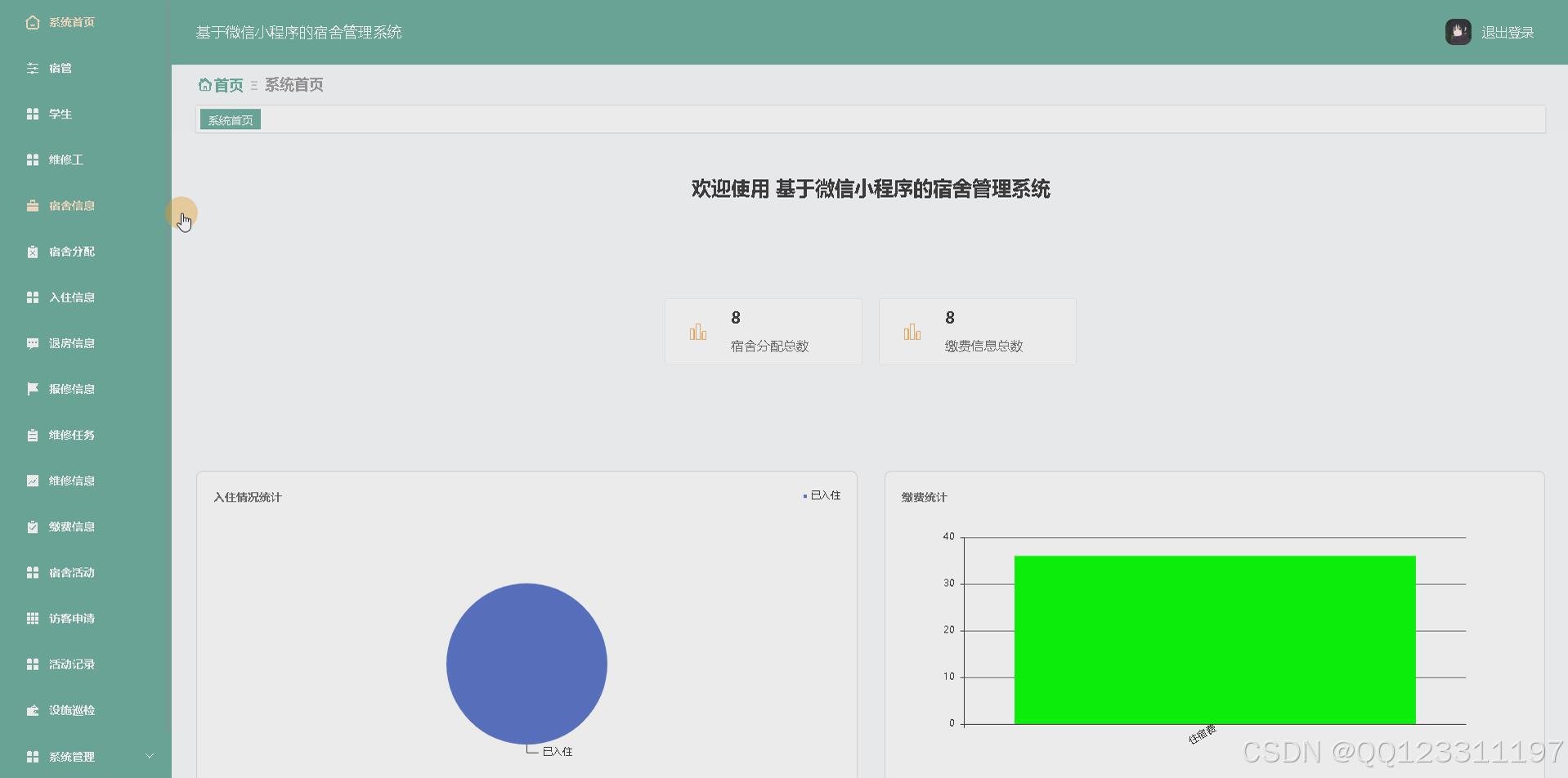
Task: Click the 退出登录 button
Action: tap(1508, 32)
